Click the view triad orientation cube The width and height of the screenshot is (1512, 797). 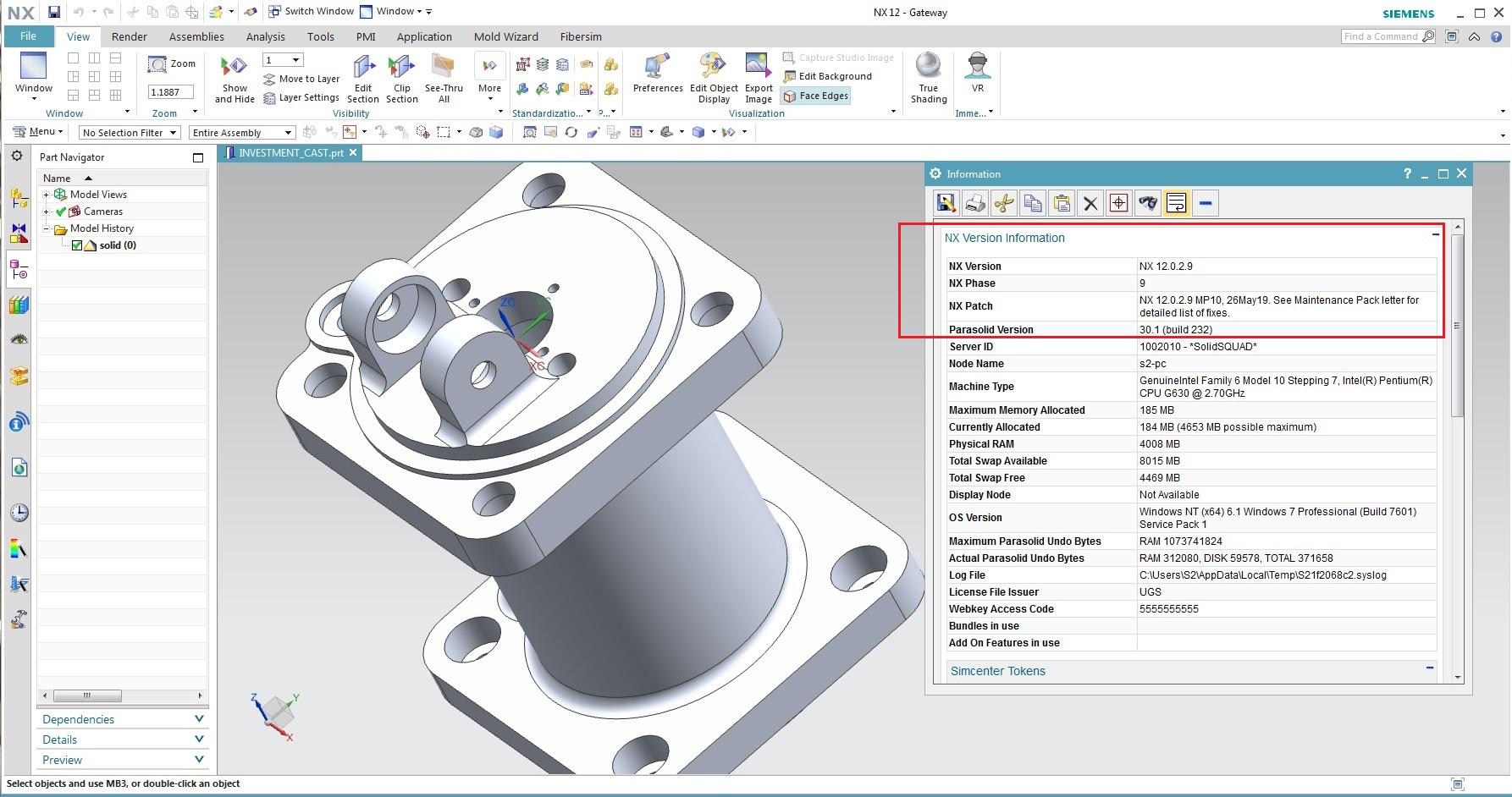[276, 715]
